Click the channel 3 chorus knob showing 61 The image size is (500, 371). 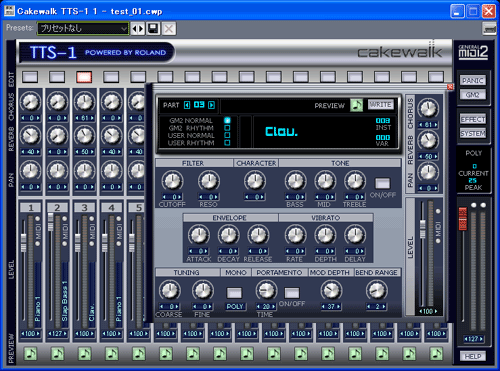click(x=84, y=102)
